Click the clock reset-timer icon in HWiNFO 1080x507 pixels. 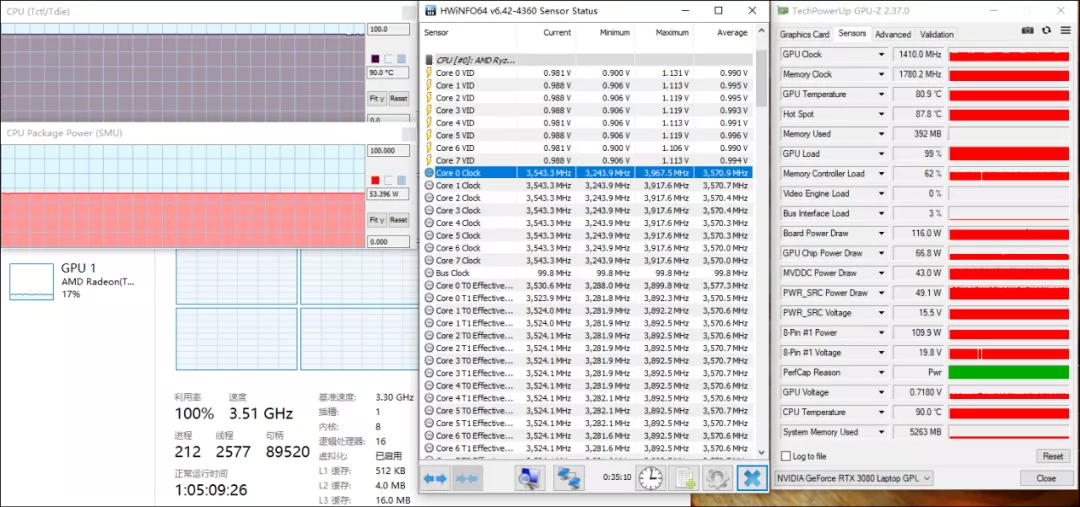tap(650, 478)
